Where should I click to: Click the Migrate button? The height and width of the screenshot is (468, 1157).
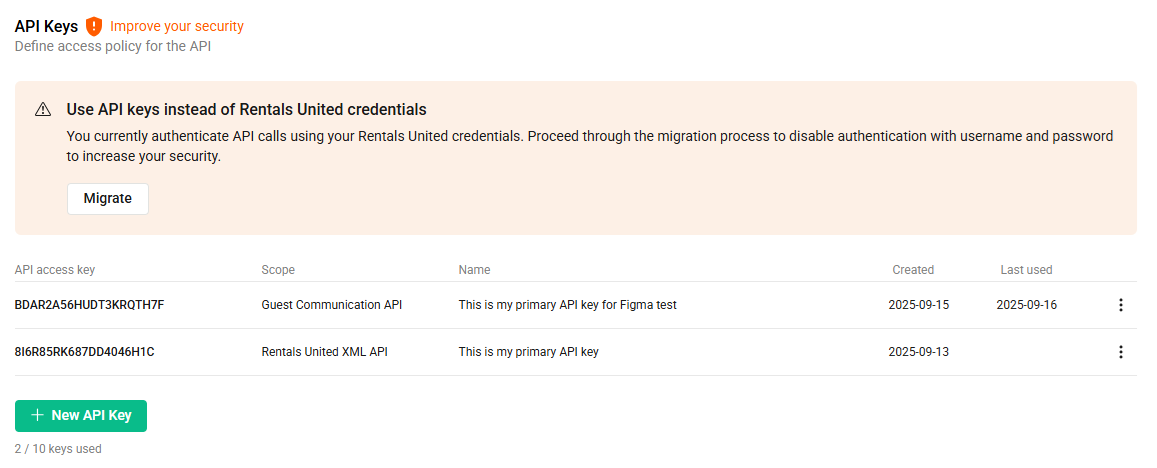coord(108,198)
